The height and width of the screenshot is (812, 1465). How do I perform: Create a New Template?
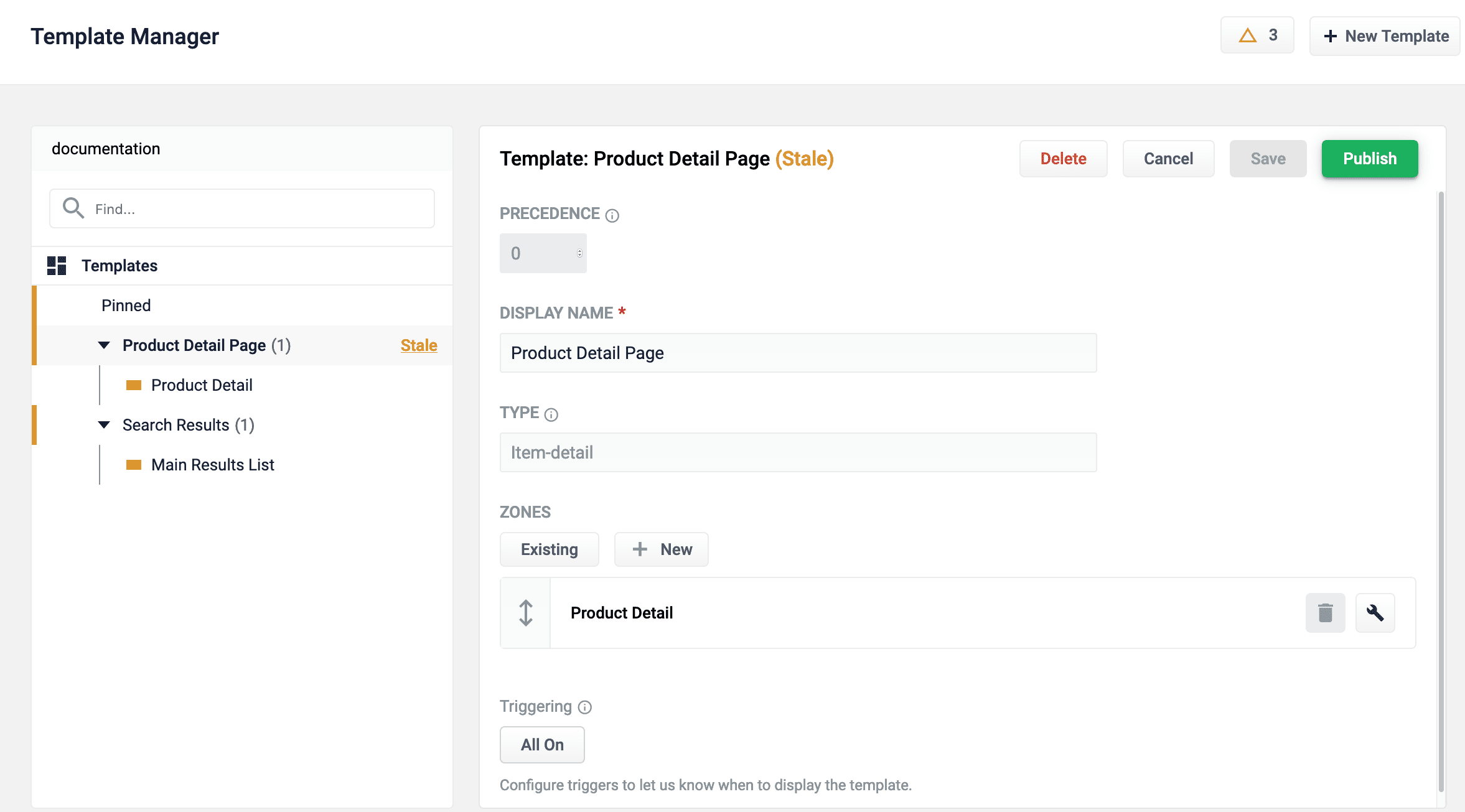[x=1385, y=35]
